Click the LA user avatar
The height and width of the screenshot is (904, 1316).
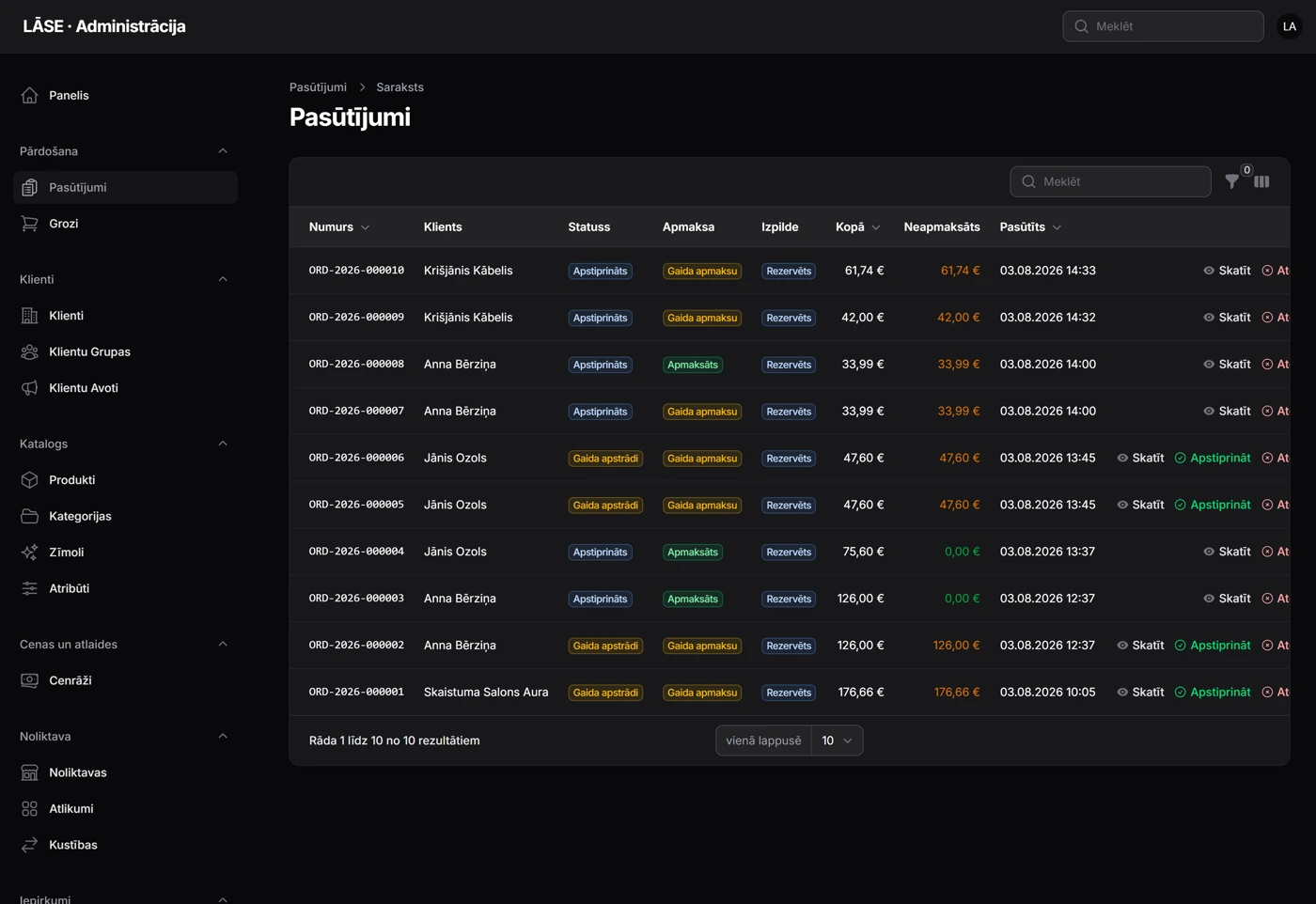pos(1290,26)
